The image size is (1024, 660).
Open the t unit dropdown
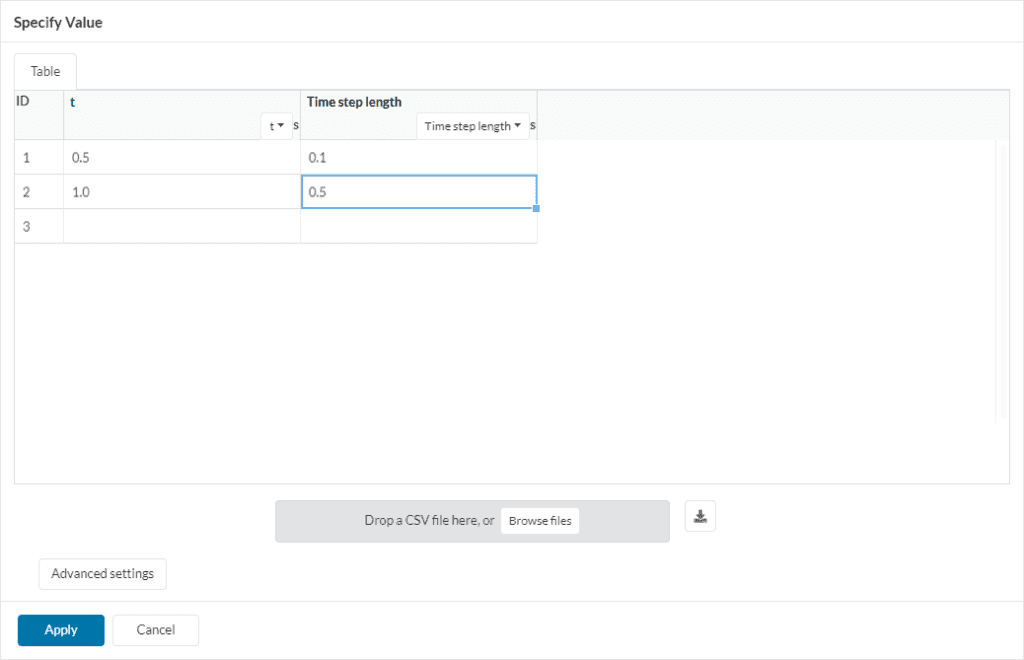[x=276, y=126]
